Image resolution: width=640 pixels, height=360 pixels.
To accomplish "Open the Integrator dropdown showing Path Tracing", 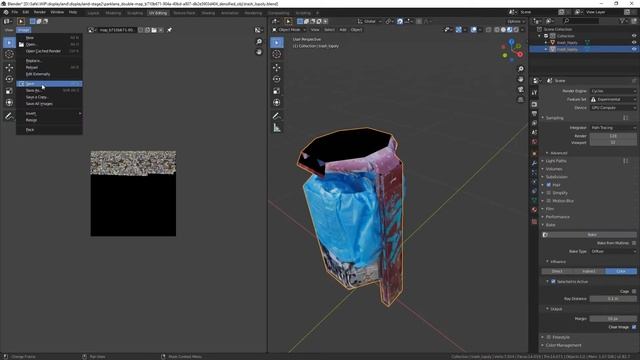I will [x=613, y=128].
